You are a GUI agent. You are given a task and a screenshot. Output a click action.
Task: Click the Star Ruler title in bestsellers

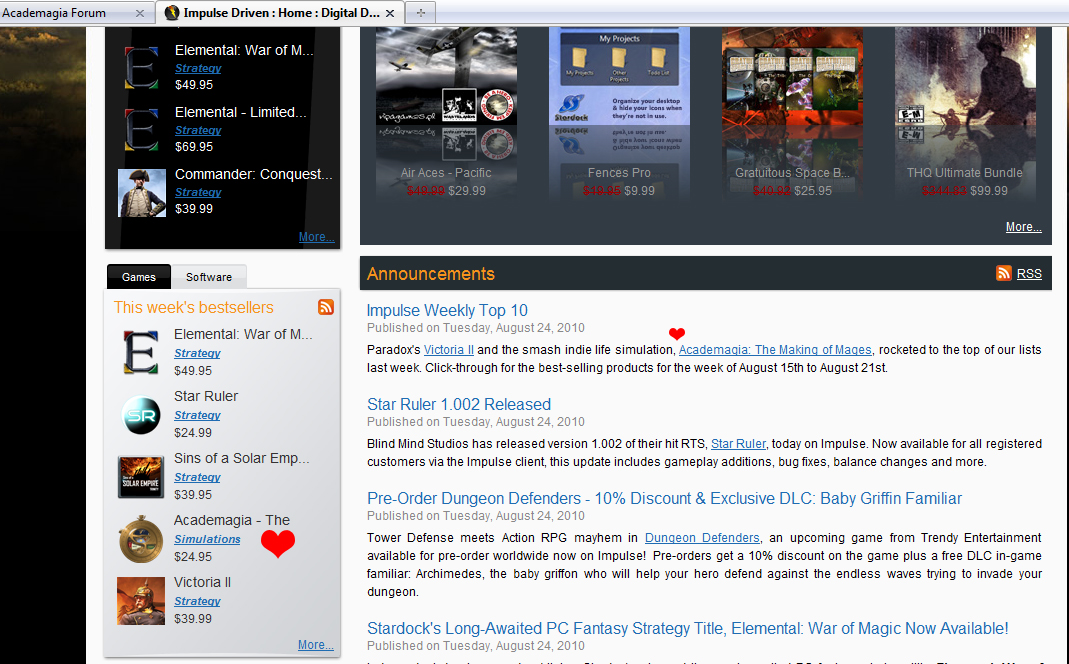[x=206, y=396]
